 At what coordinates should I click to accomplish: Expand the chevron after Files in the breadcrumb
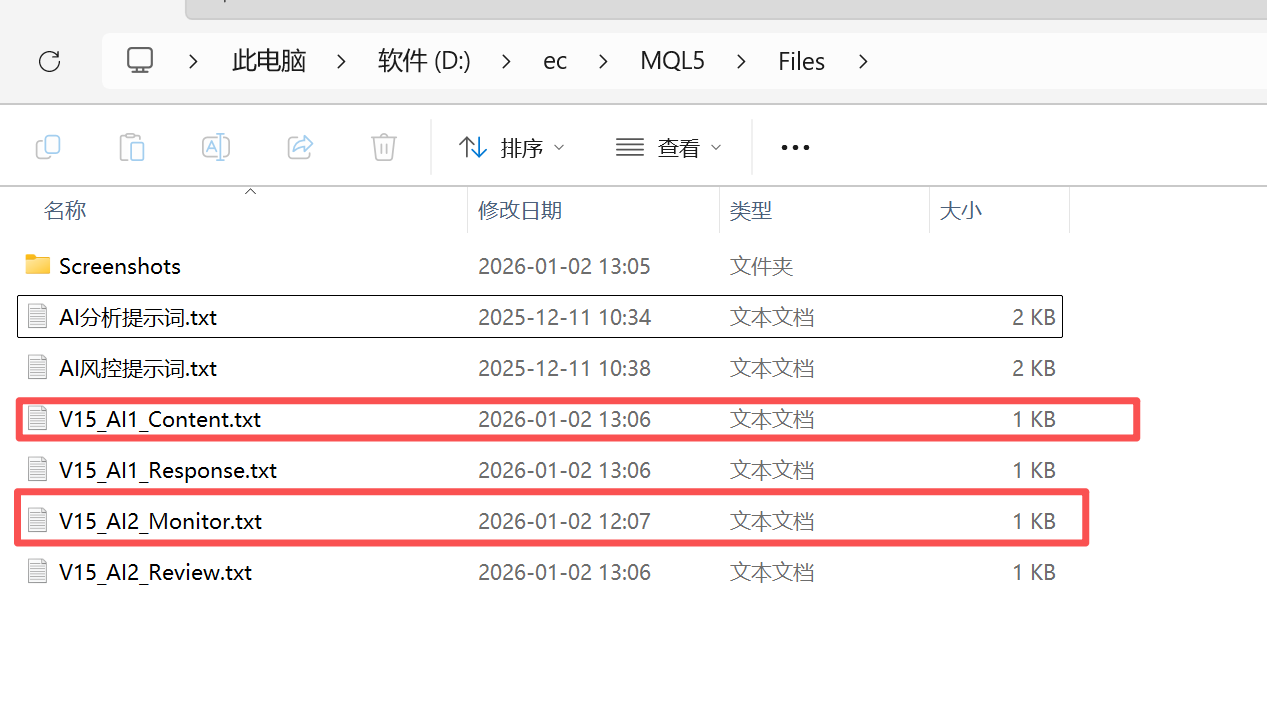pyautogui.click(x=862, y=61)
